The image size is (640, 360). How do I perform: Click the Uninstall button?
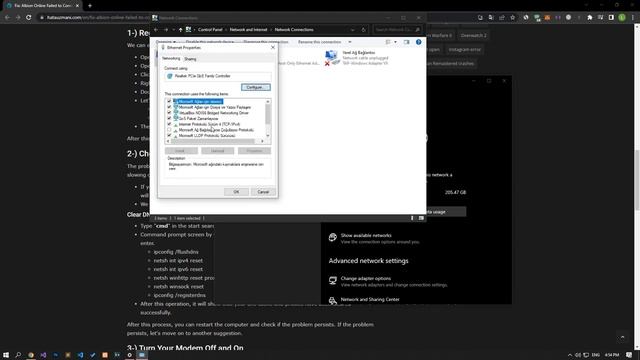click(218, 151)
